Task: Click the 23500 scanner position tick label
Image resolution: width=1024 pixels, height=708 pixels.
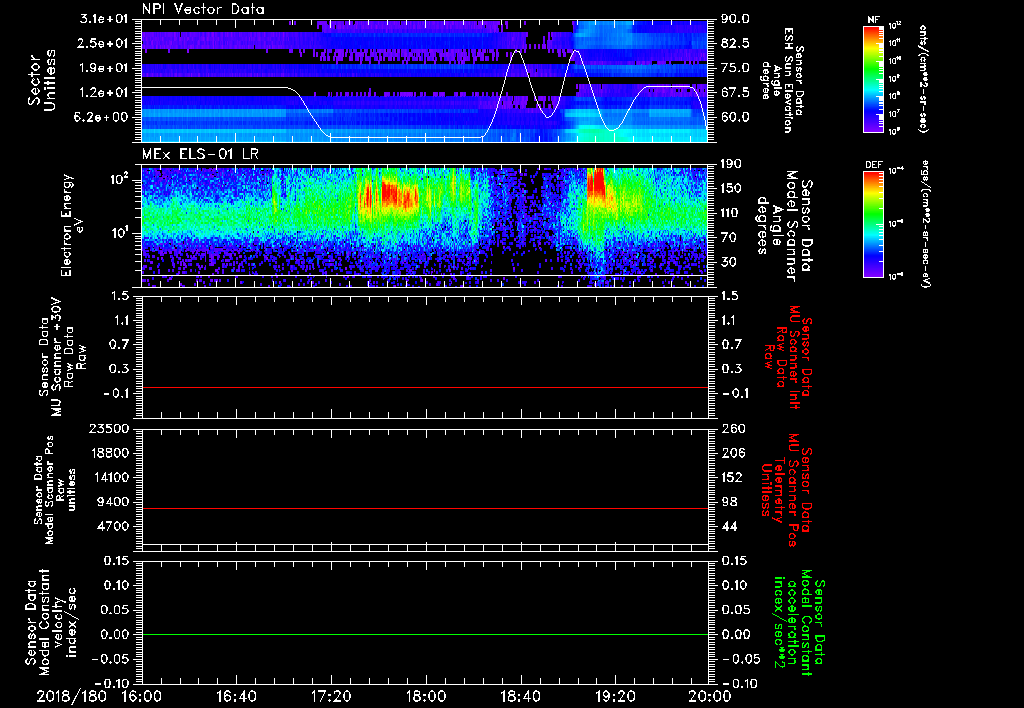Action: point(108,428)
